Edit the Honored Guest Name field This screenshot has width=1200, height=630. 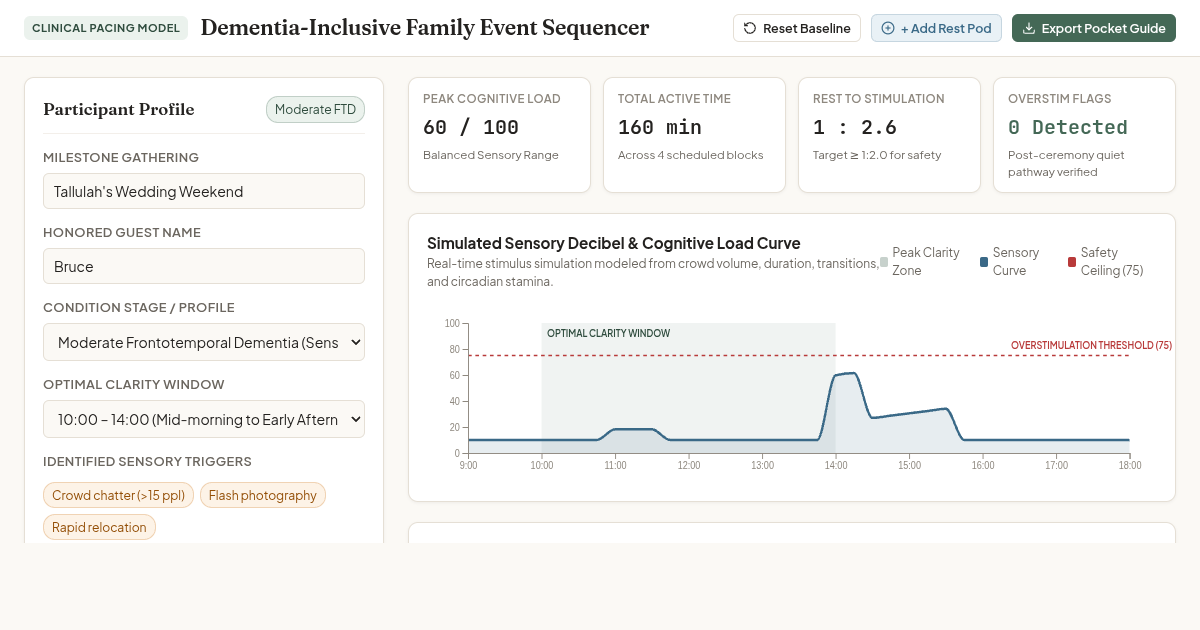point(204,266)
